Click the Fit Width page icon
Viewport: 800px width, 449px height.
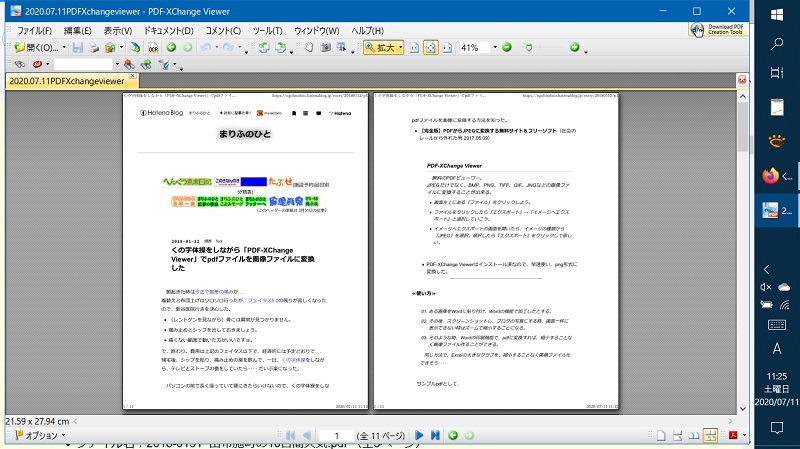(447, 47)
